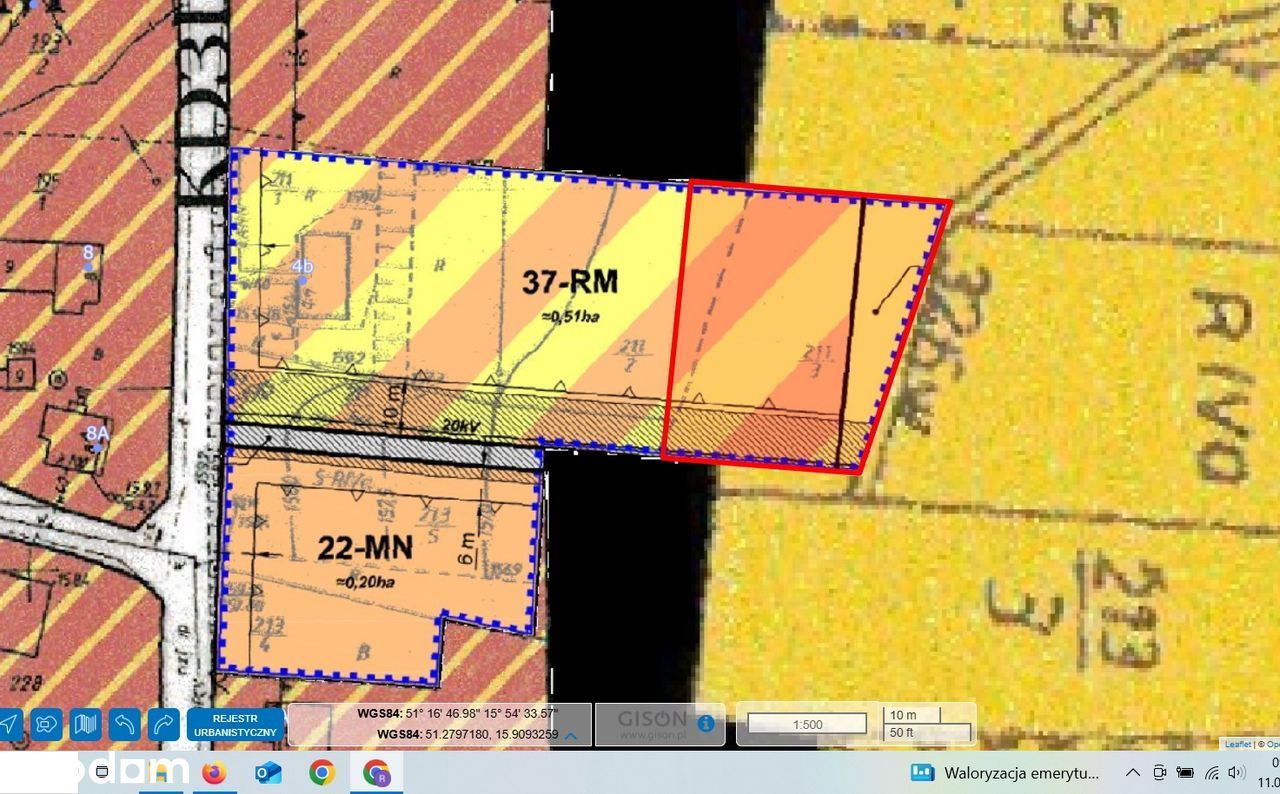
Task: Open the Leaflet attribution link
Action: pyautogui.click(x=1238, y=744)
